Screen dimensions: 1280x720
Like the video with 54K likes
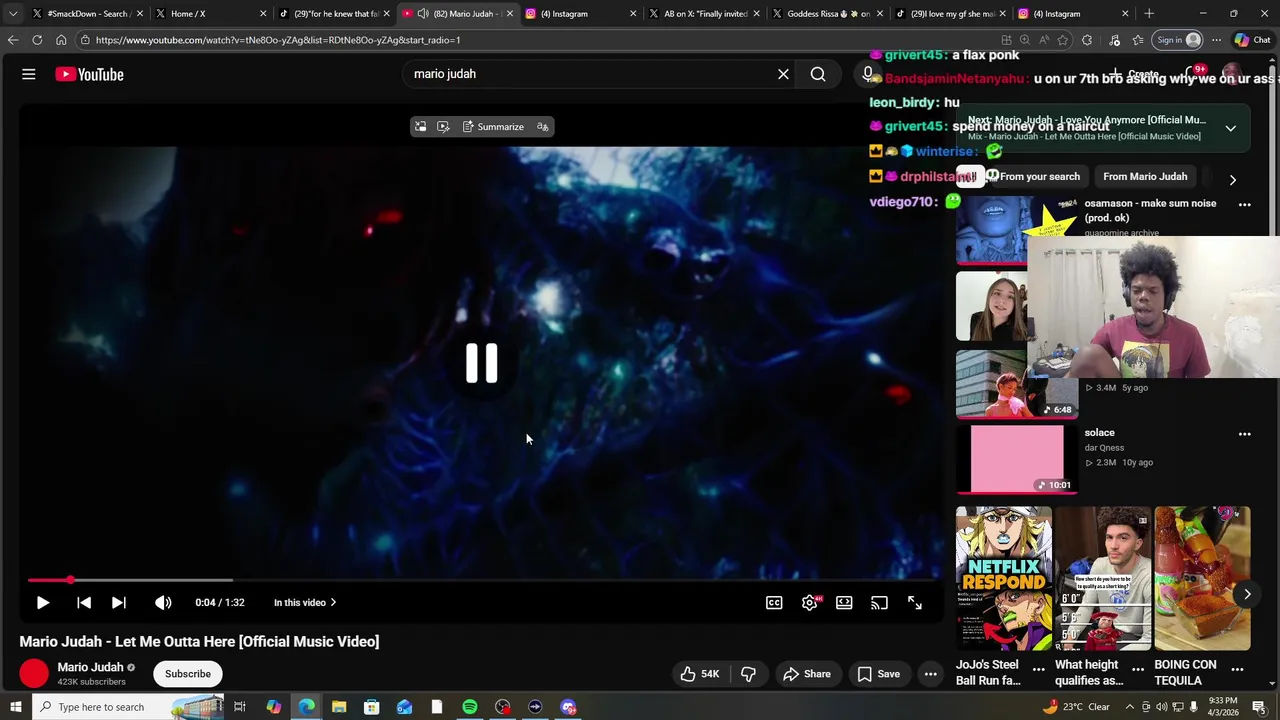coord(699,674)
